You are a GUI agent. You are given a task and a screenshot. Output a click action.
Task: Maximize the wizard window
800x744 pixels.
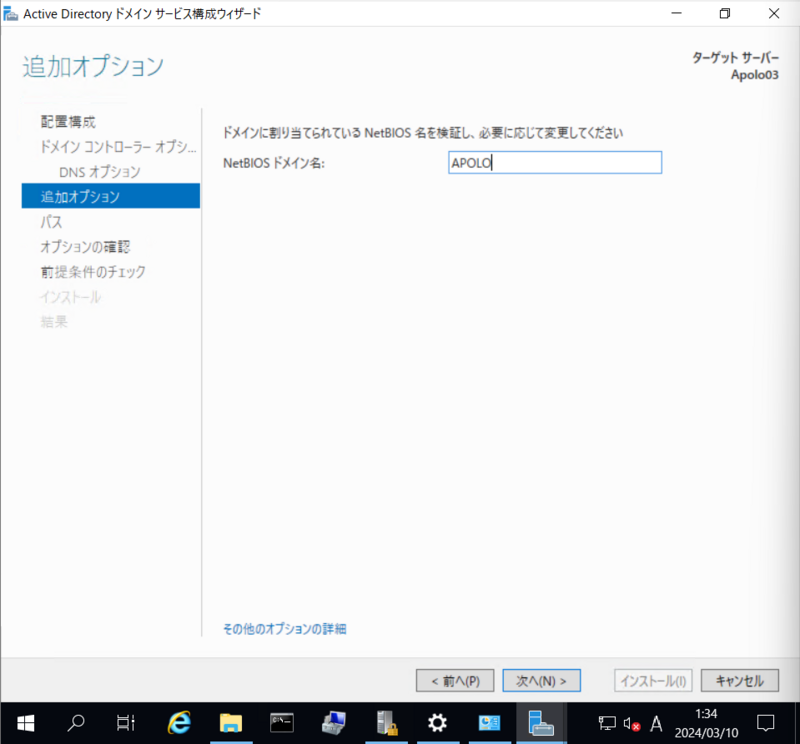(x=724, y=13)
